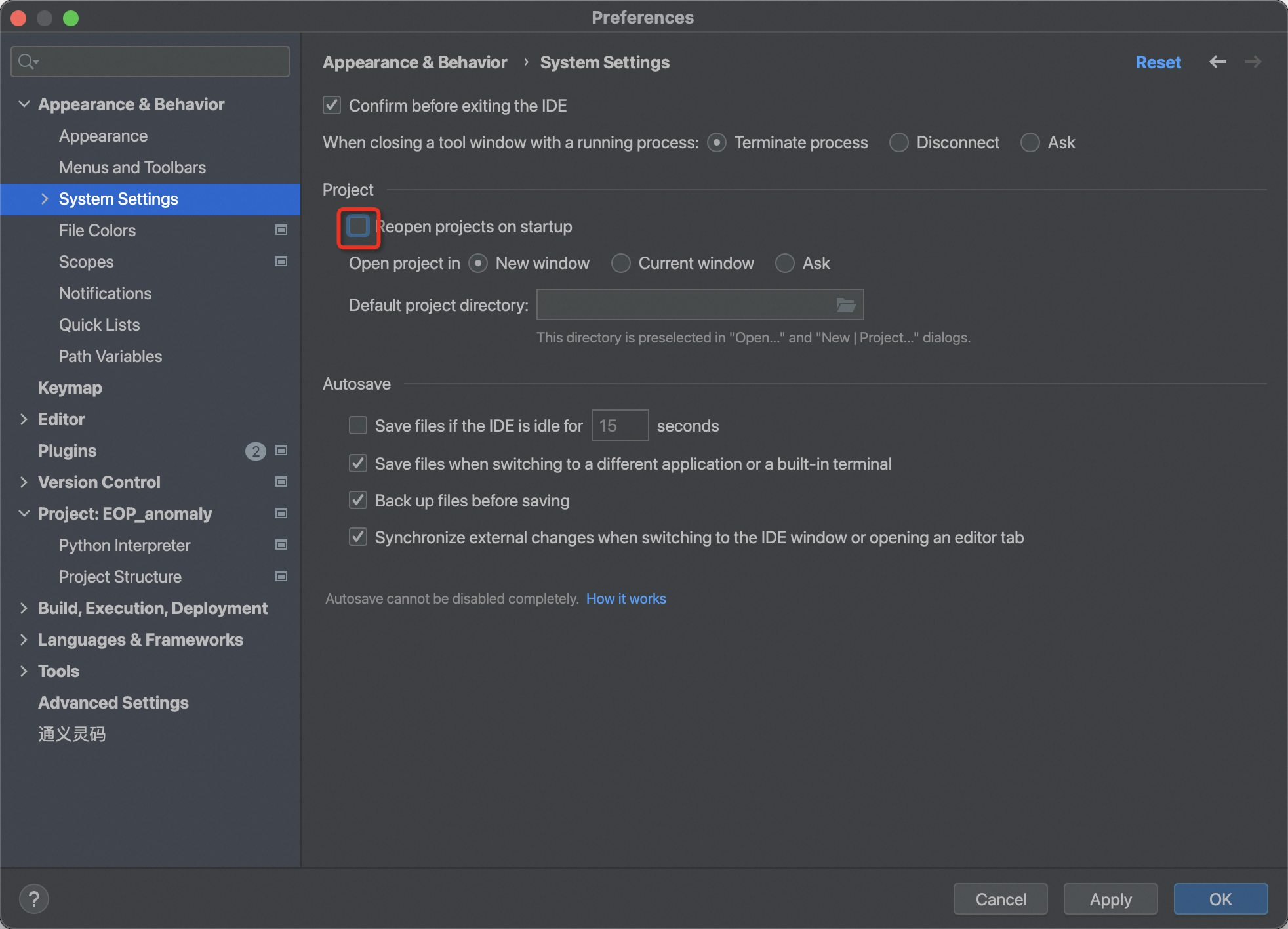Enable Reopen projects on startup checkbox
The image size is (1288, 929).
click(x=358, y=226)
